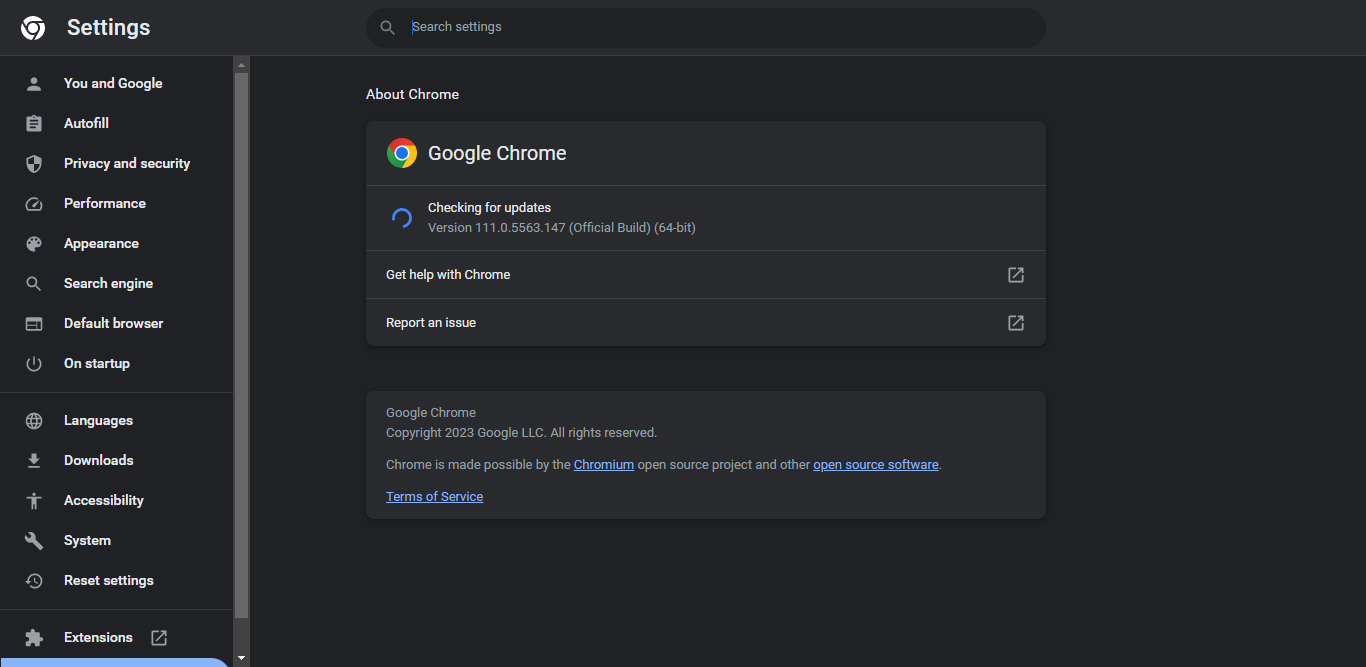Open Search engine via its magnifier icon
The image size is (1366, 667).
pos(34,283)
